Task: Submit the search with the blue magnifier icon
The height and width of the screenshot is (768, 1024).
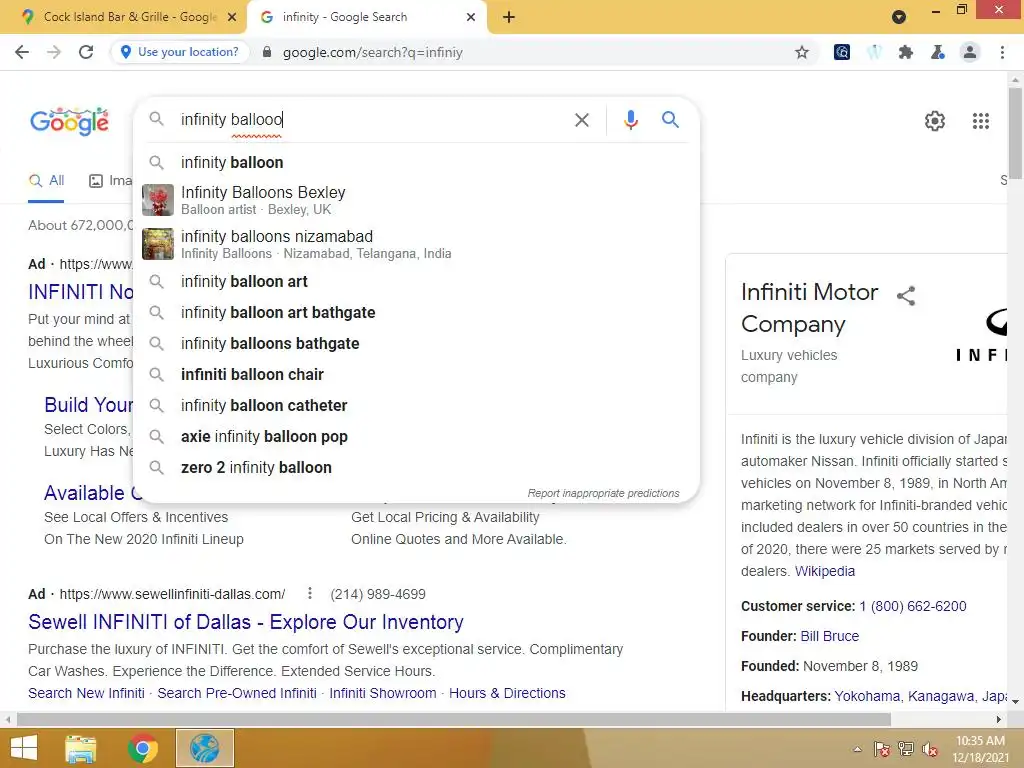Action: (670, 120)
